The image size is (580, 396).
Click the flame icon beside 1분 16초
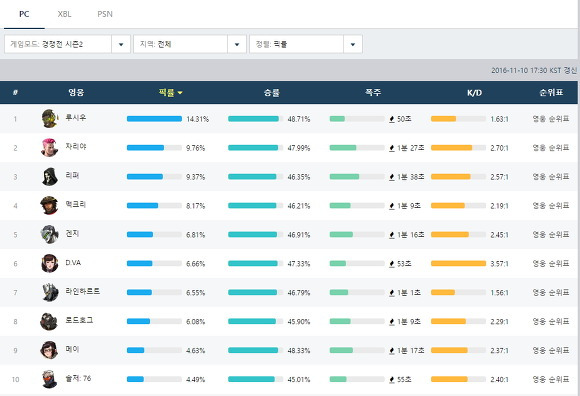point(392,235)
